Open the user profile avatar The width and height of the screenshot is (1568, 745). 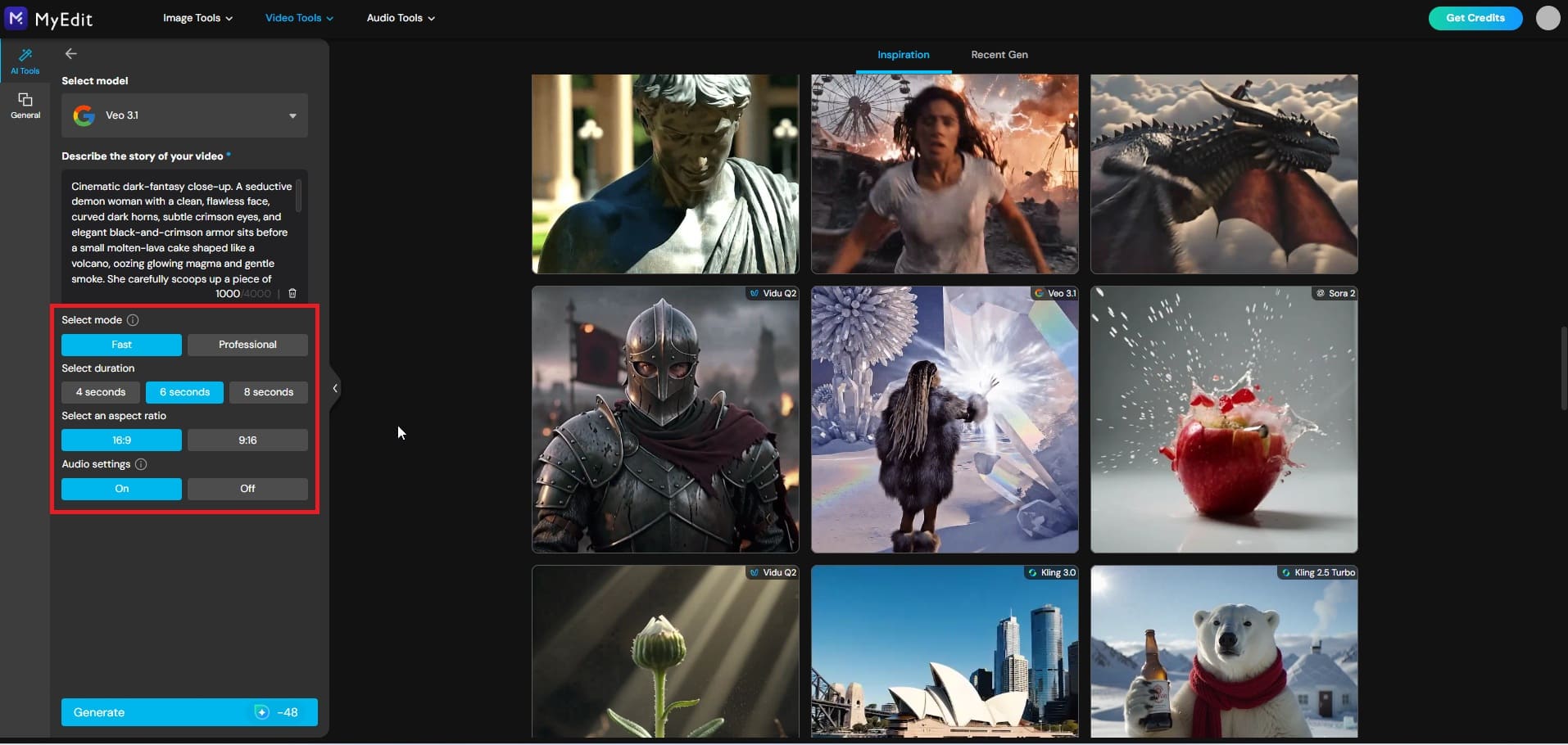click(x=1548, y=17)
